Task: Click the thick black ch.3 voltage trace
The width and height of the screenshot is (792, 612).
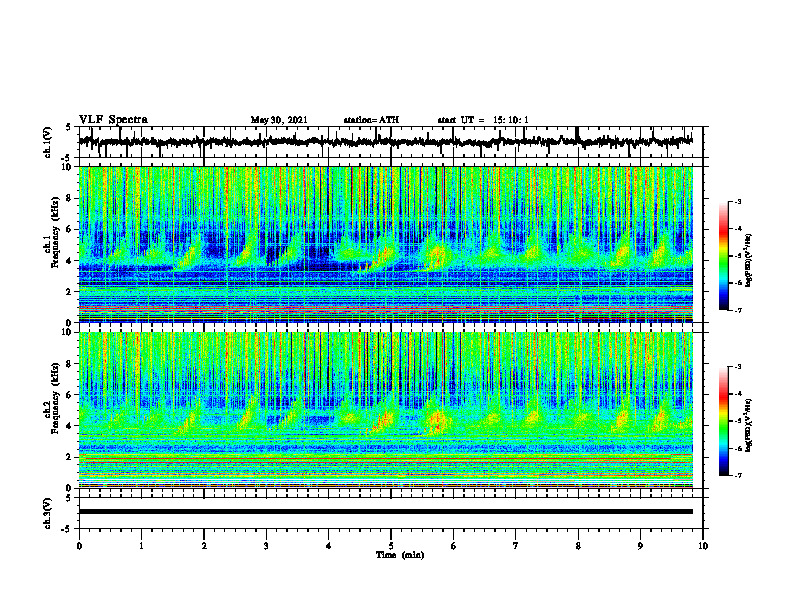Action: tap(386, 512)
